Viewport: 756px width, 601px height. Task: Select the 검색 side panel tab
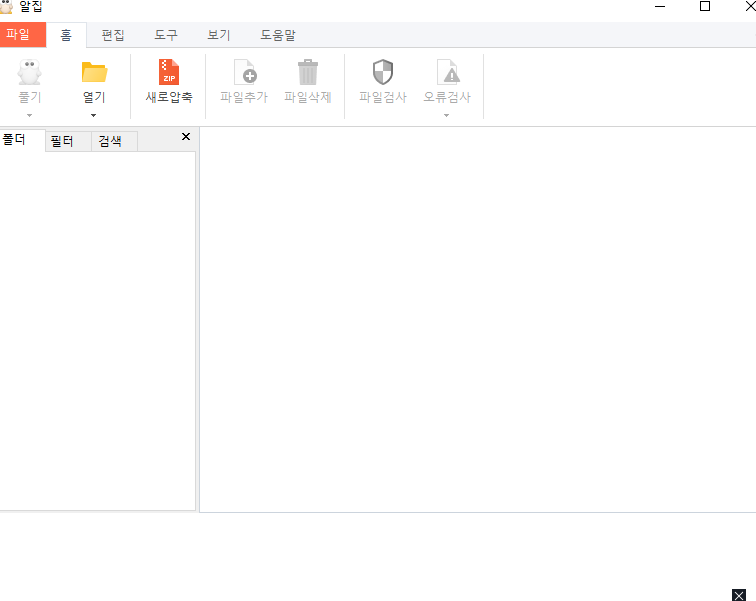[114, 141]
